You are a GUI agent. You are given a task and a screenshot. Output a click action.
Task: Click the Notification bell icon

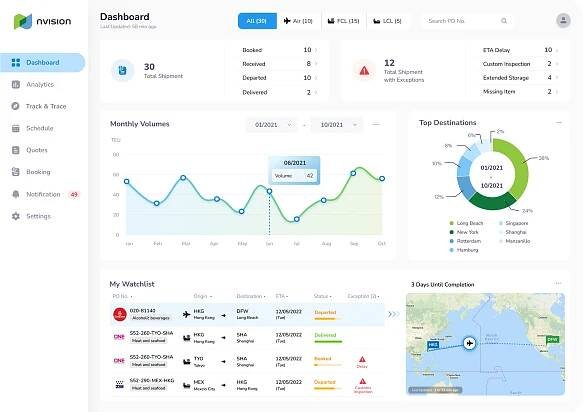pos(16,194)
